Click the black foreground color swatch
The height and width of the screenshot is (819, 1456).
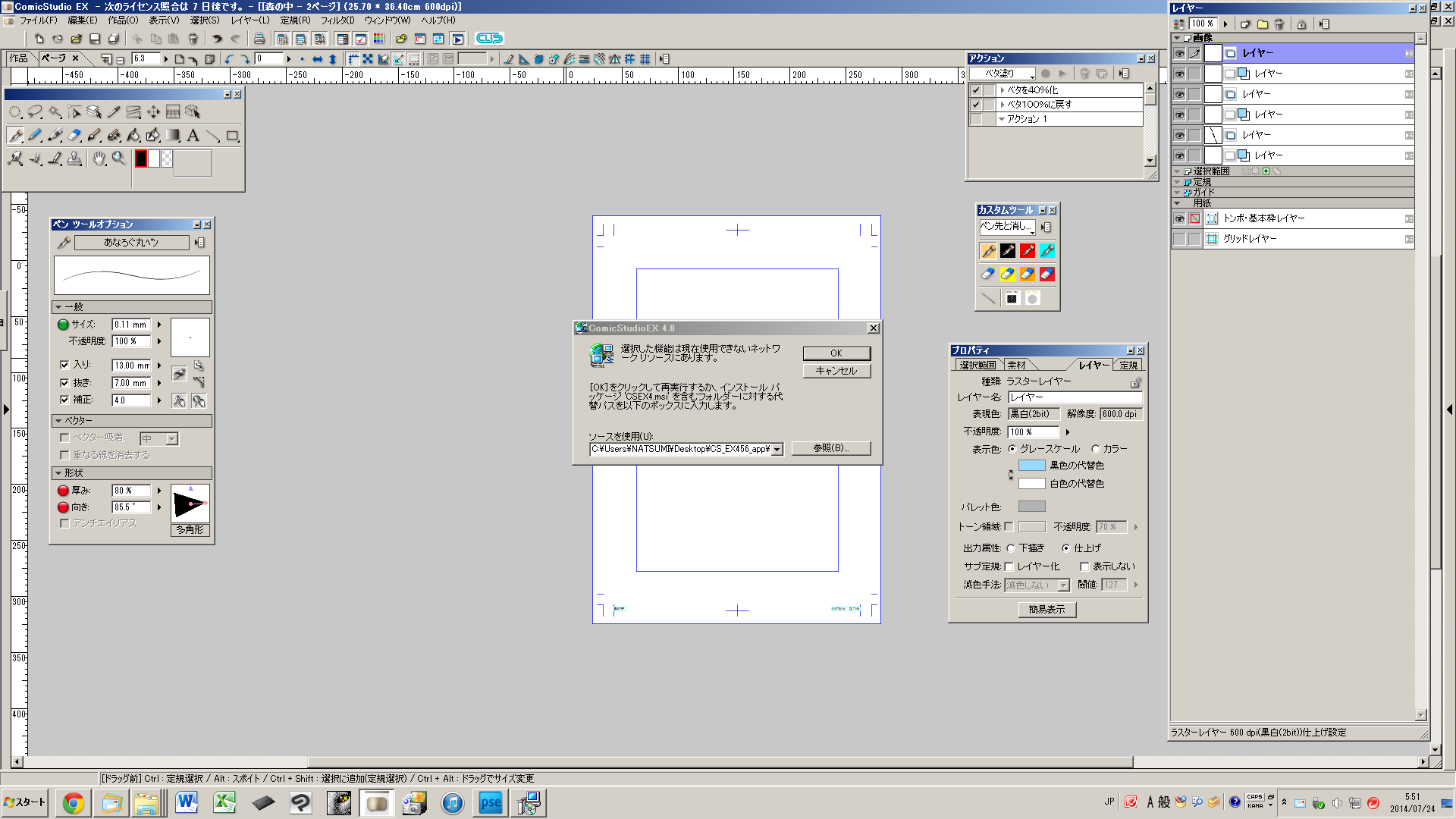[x=141, y=158]
